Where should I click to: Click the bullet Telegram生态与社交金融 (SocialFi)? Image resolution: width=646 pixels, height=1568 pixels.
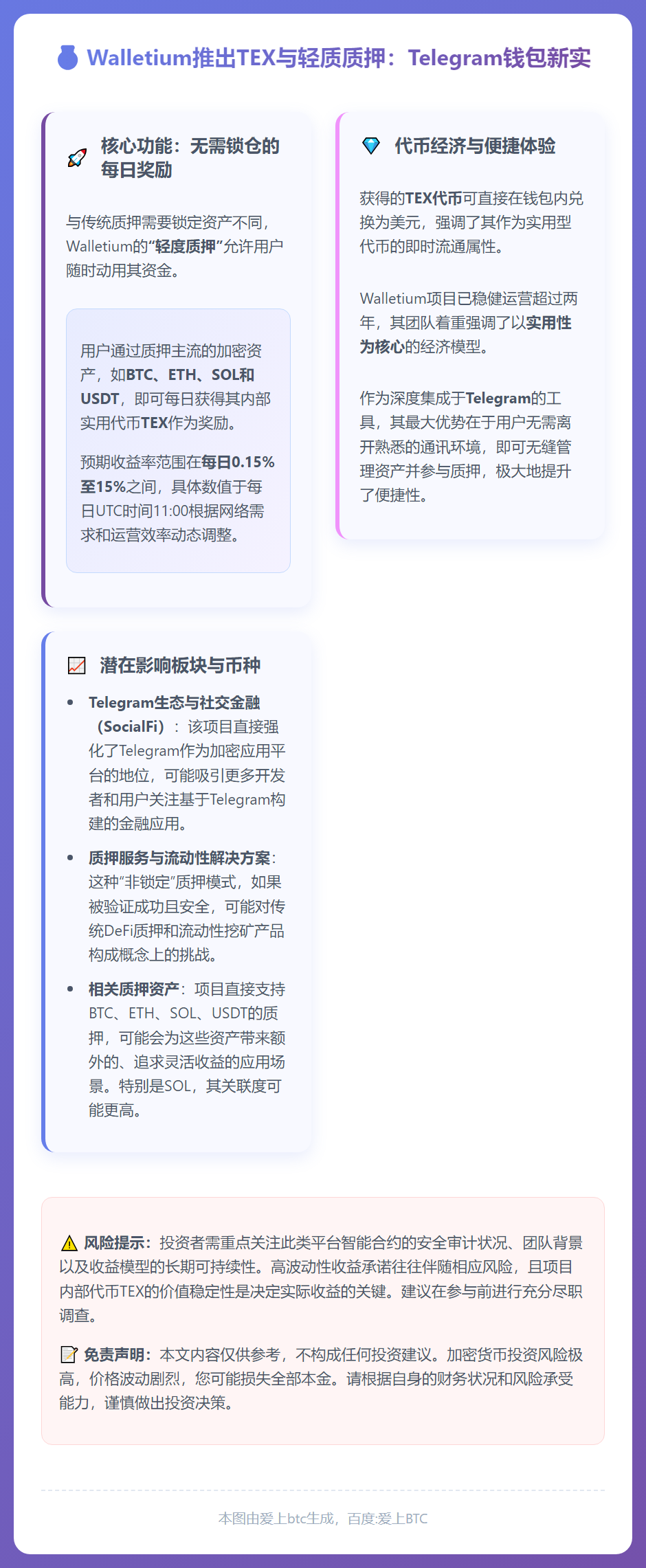[187, 763]
